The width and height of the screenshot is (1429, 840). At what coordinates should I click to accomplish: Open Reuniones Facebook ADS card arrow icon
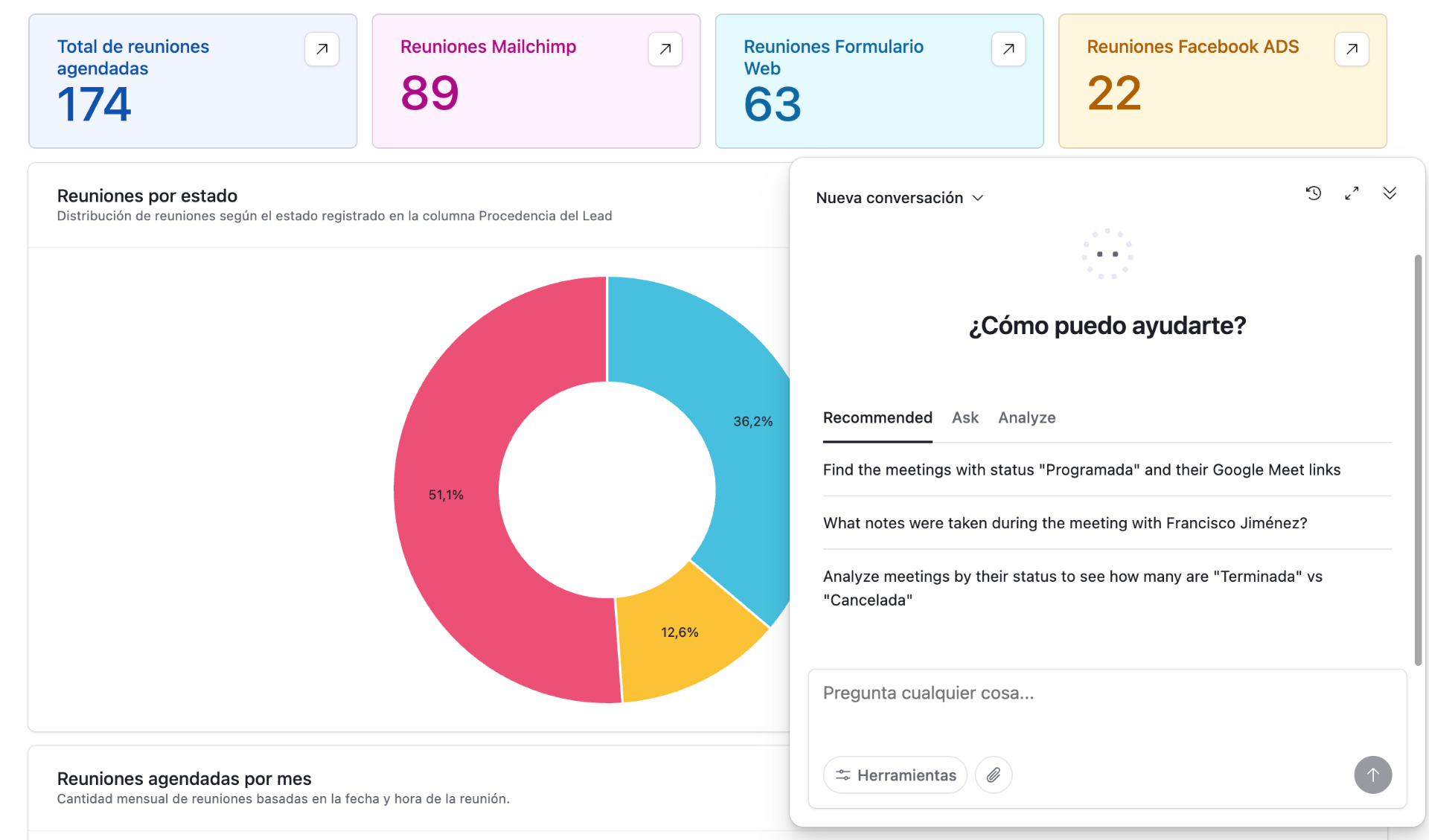(1352, 49)
